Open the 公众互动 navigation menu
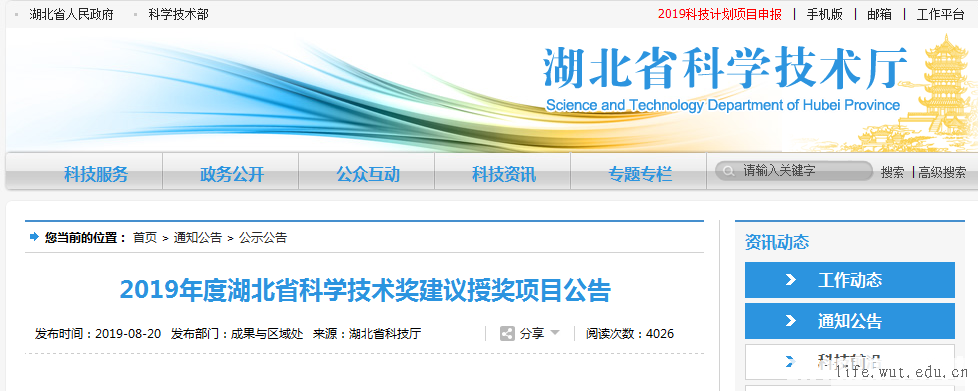Image resolution: width=978 pixels, height=391 pixels. click(x=368, y=174)
